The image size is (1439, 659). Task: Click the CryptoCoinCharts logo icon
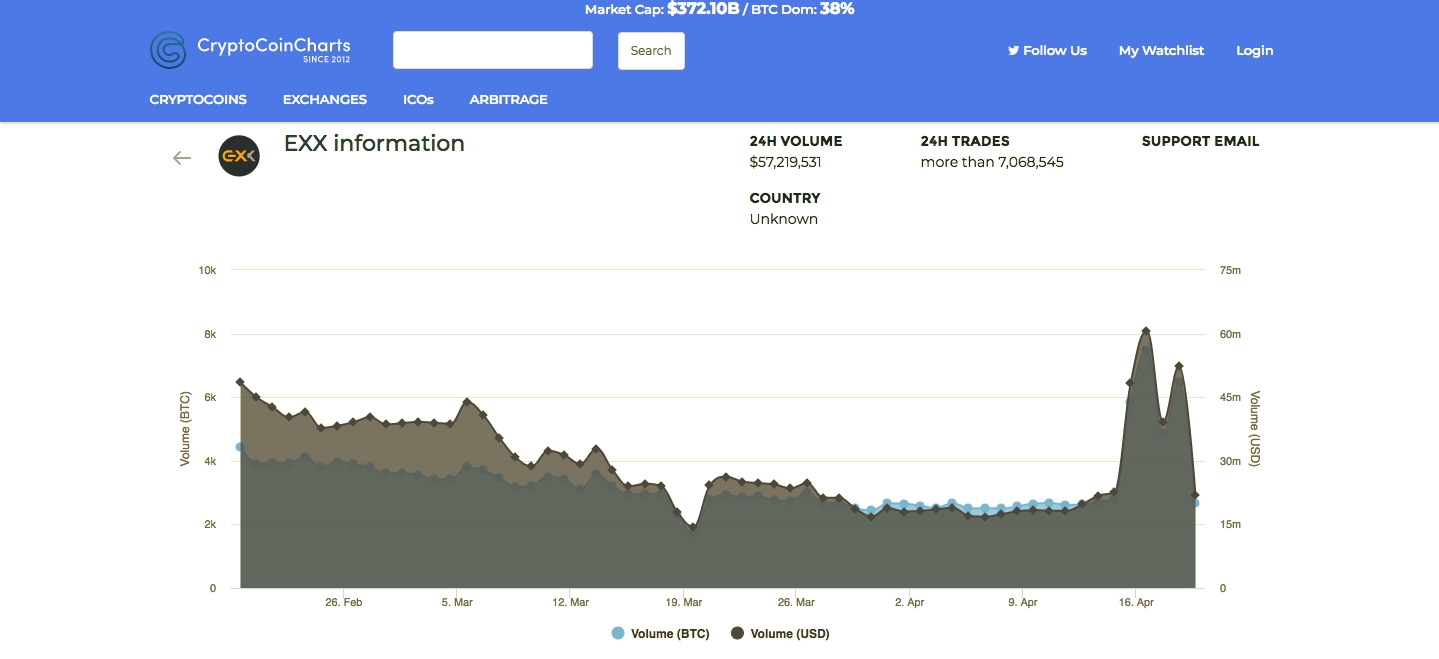168,50
